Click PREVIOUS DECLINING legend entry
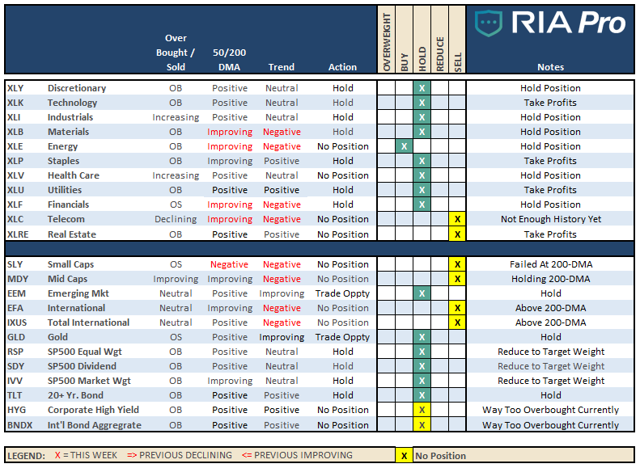This screenshot has height=468, width=640. pyautogui.click(x=179, y=455)
